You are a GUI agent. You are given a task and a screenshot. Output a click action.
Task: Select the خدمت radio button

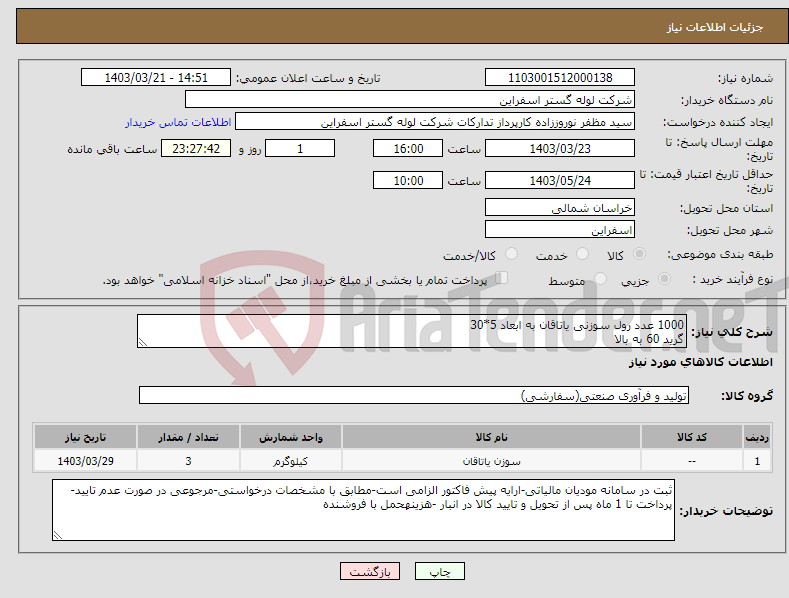click(x=582, y=254)
